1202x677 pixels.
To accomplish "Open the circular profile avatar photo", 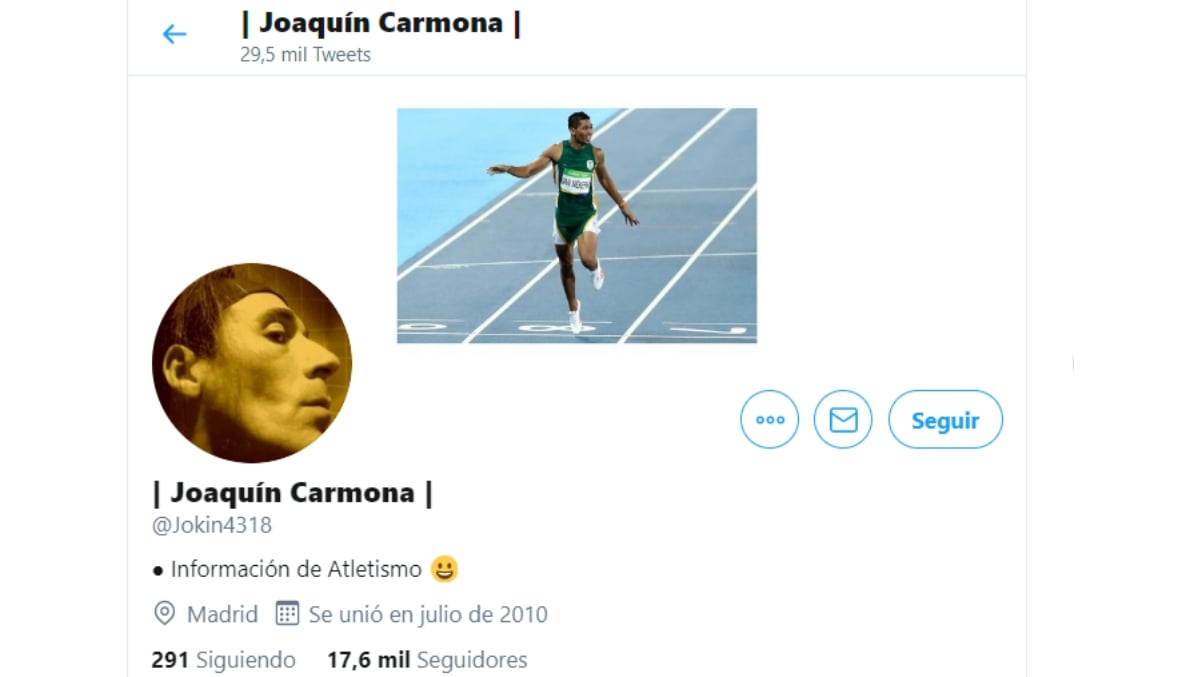I will click(x=252, y=363).
